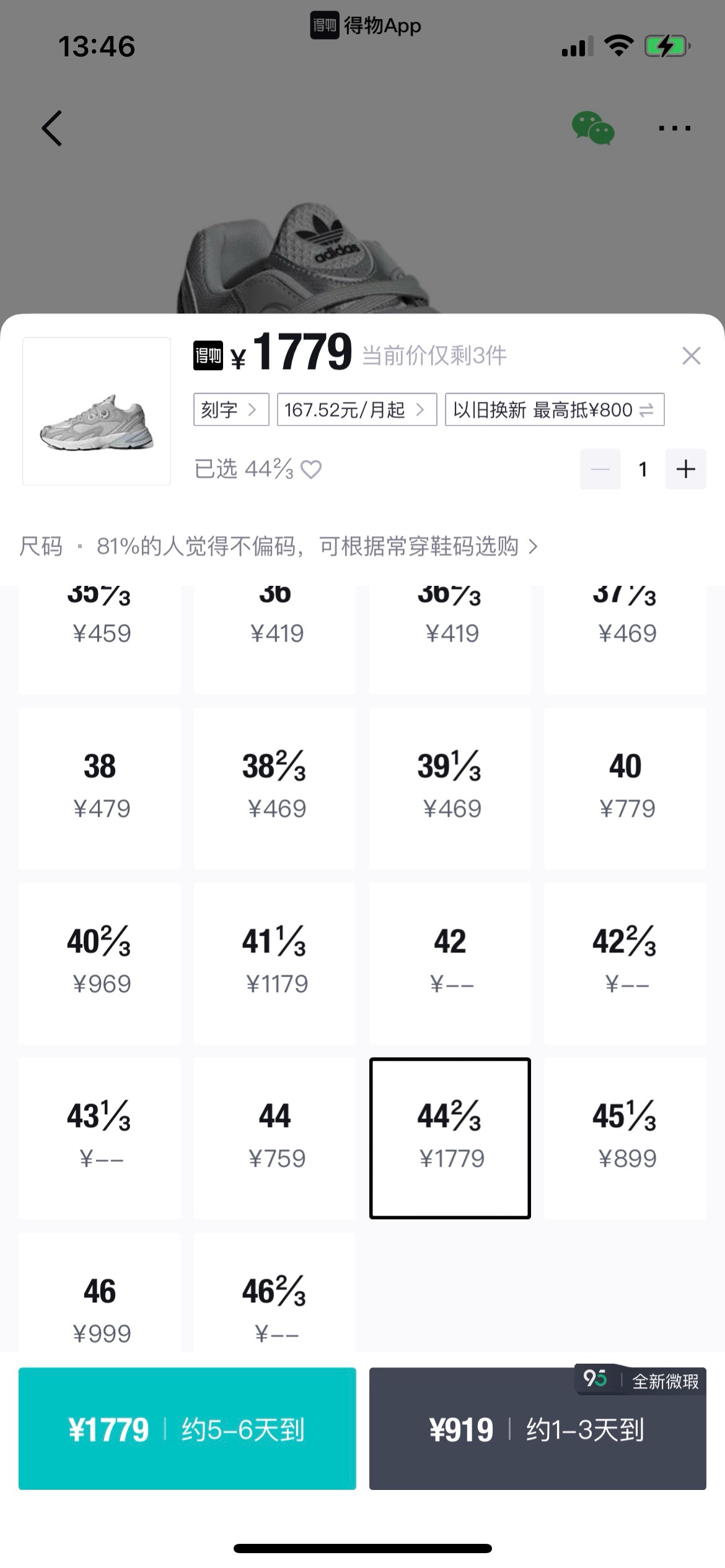The image size is (725, 1568).
Task: Choose the ¥919 slightly flawed option
Action: click(537, 1429)
